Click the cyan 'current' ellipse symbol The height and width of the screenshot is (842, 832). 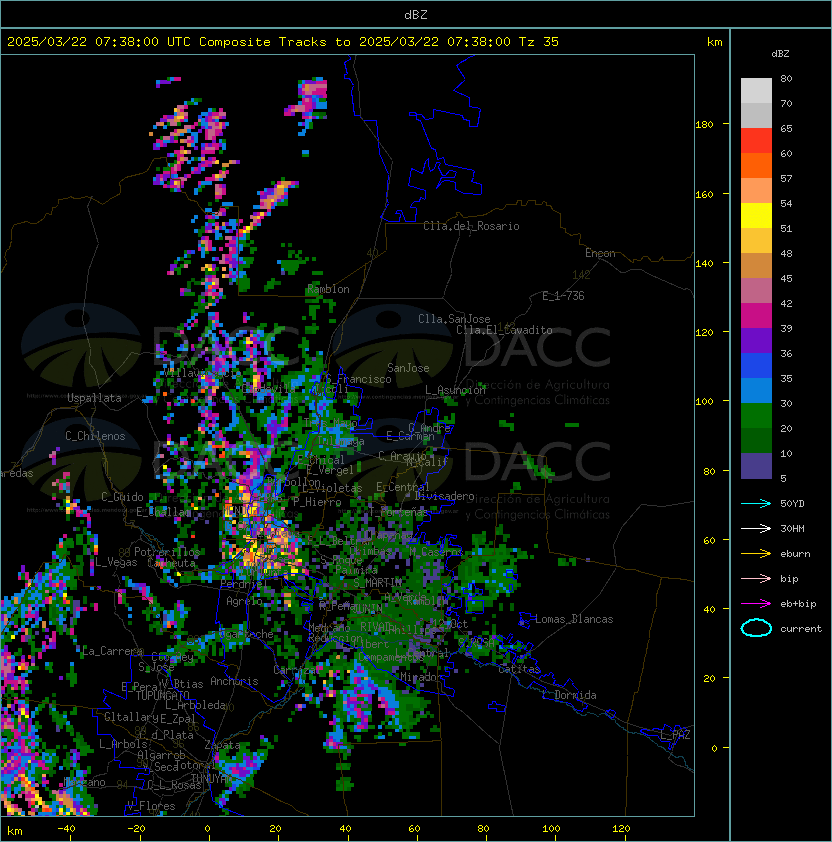click(x=756, y=628)
